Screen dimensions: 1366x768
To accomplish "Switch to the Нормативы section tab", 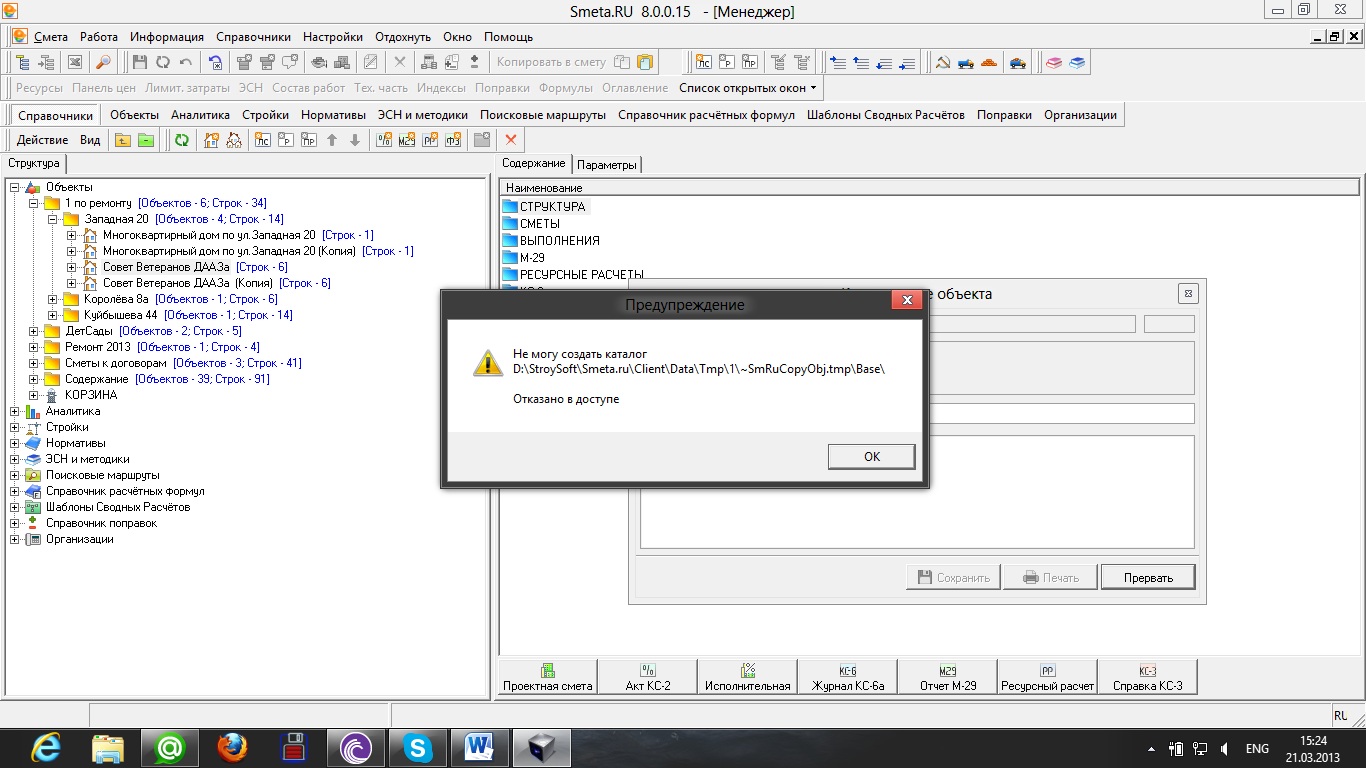I will click(x=333, y=115).
